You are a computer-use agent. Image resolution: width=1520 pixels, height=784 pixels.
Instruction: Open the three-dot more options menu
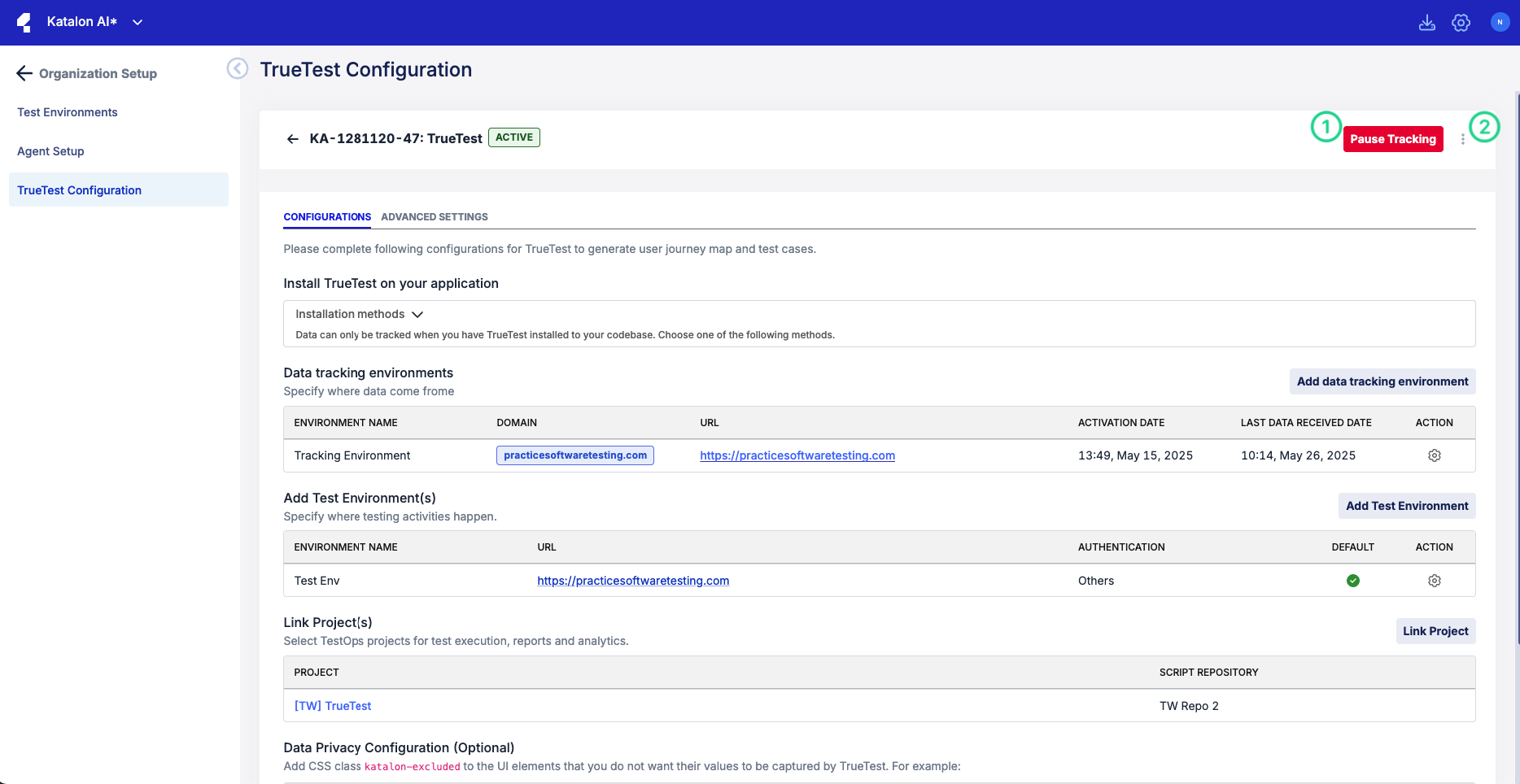click(x=1463, y=139)
